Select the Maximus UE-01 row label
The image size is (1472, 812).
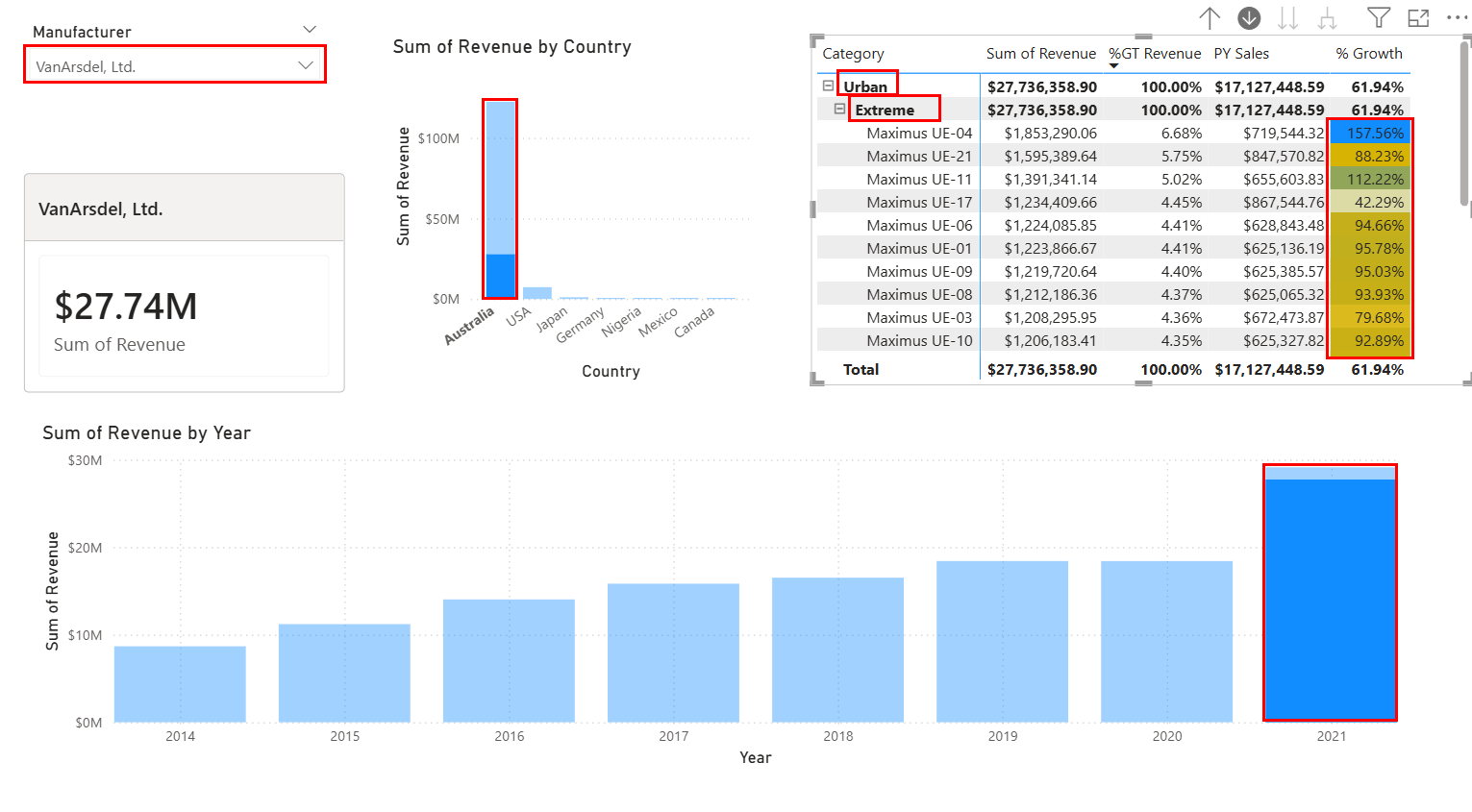click(919, 248)
